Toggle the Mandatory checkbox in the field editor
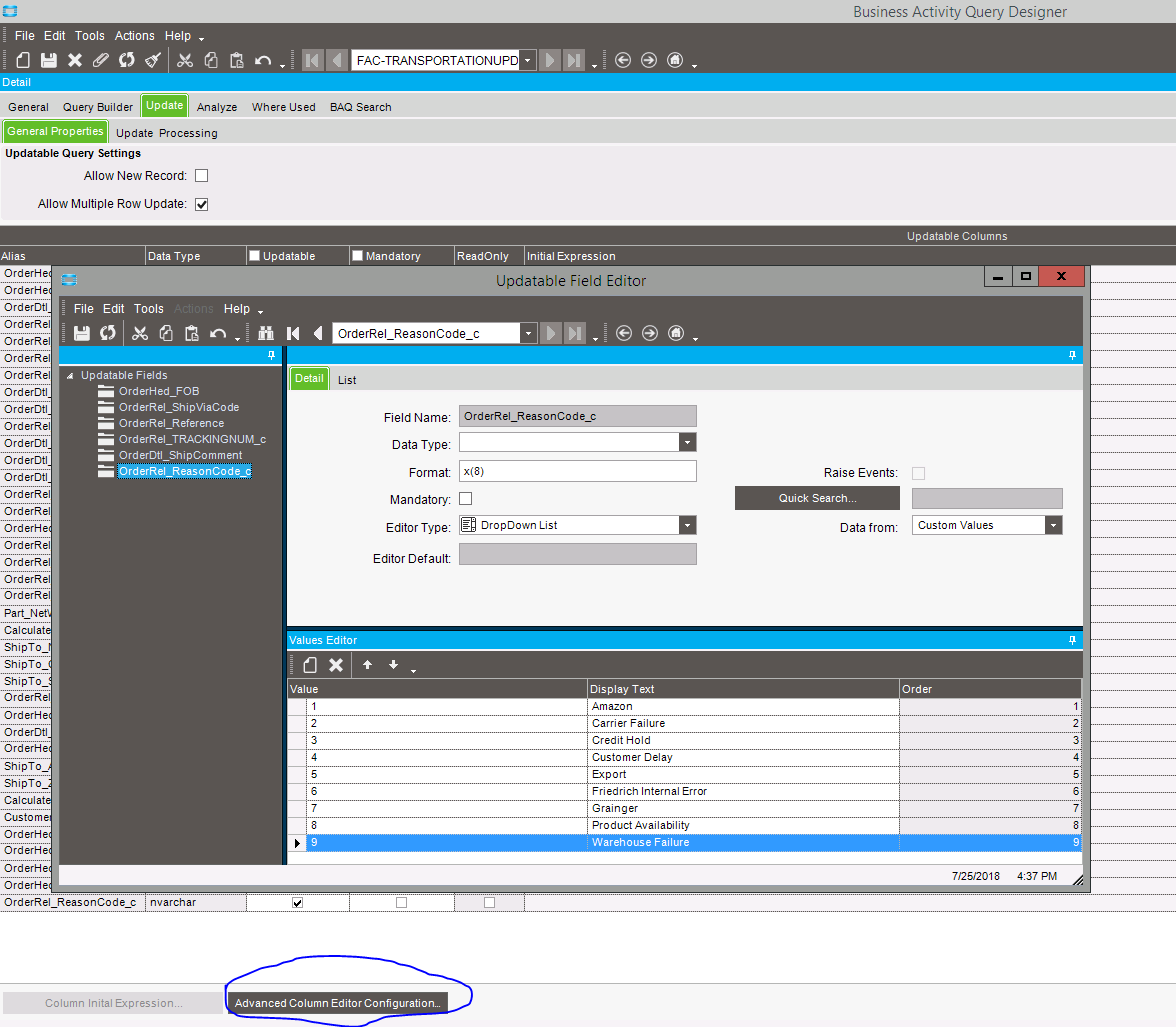The height and width of the screenshot is (1027, 1176). 466,499
